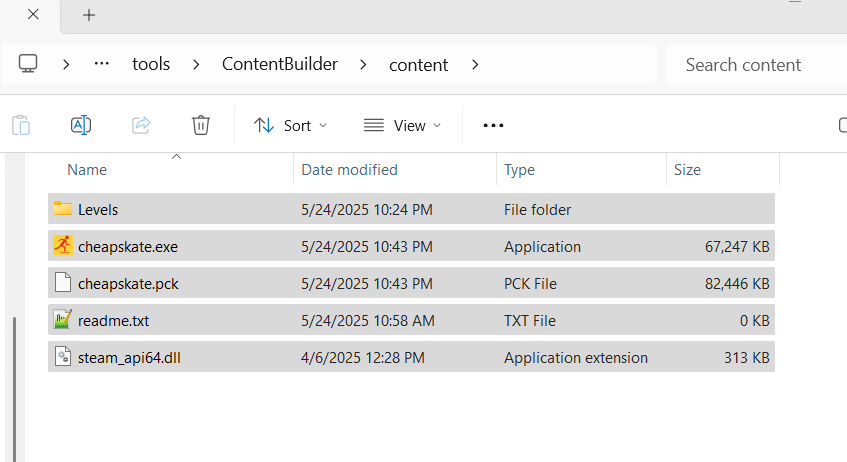Add a new Explorer tab
This screenshot has height=462, width=847.
pyautogui.click(x=89, y=15)
